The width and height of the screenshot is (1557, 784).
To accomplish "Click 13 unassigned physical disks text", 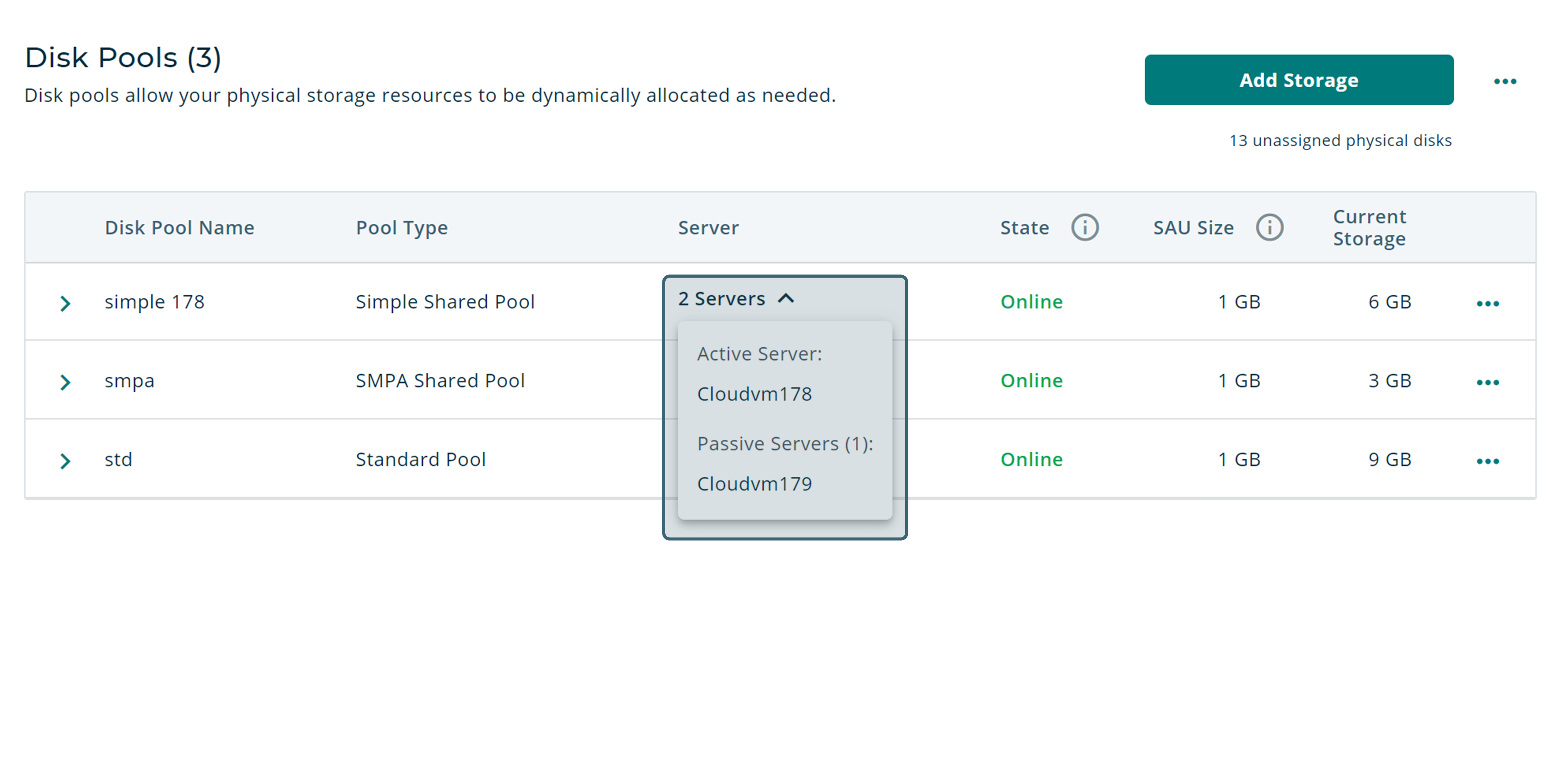I will click(1340, 141).
